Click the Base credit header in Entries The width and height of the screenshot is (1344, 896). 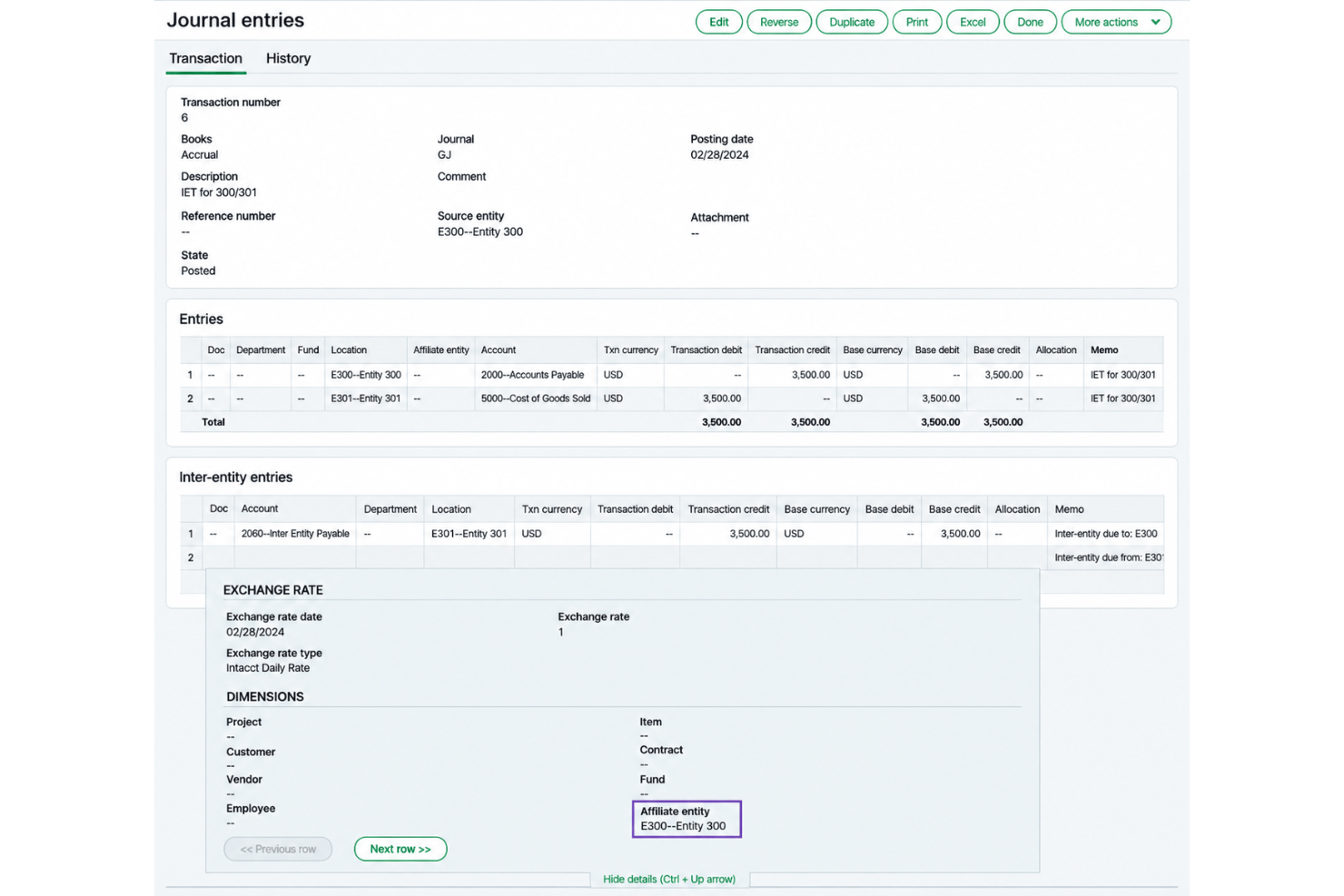996,350
